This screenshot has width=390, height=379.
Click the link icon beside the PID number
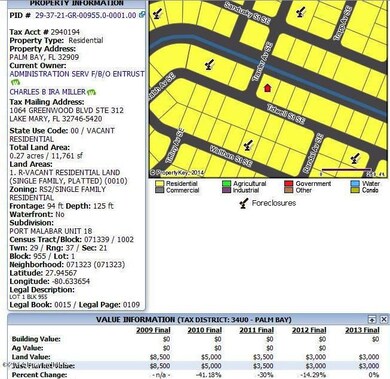142,15
